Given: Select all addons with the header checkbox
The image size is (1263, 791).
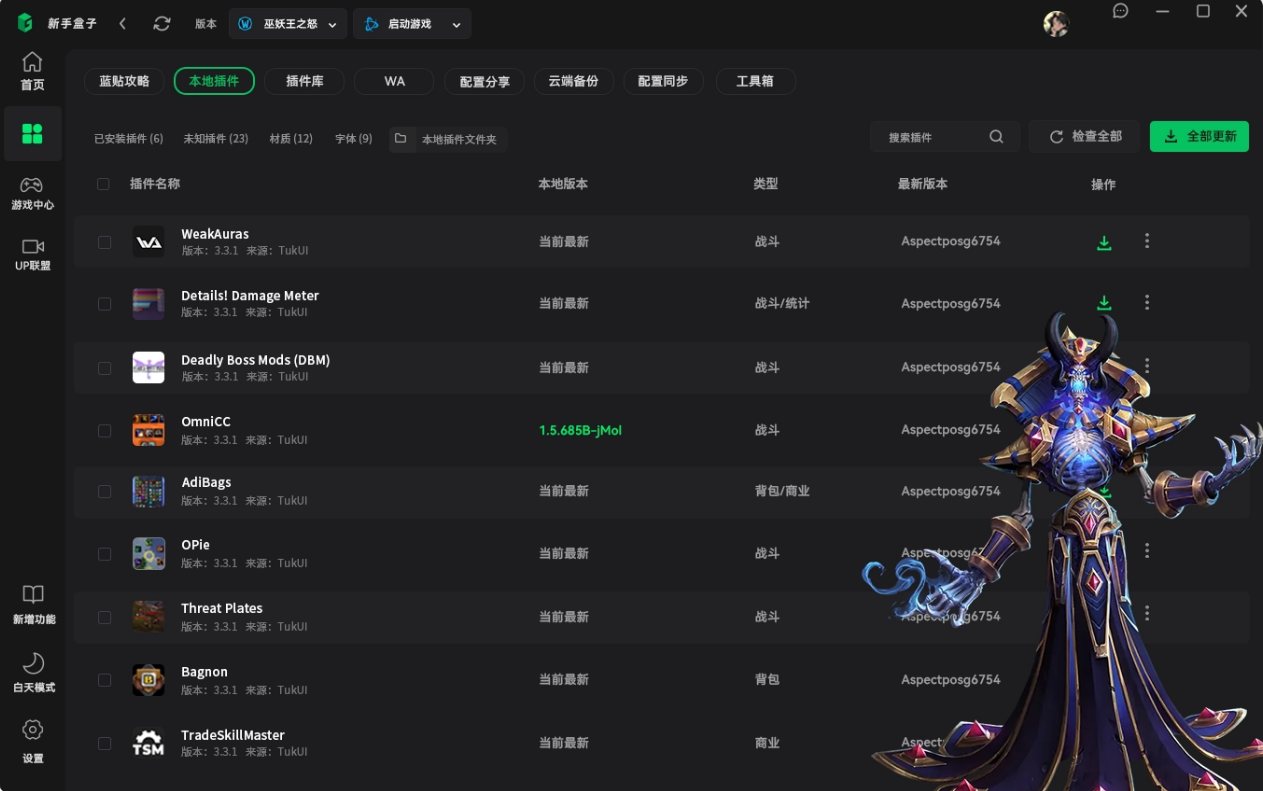Looking at the screenshot, I should [x=104, y=184].
